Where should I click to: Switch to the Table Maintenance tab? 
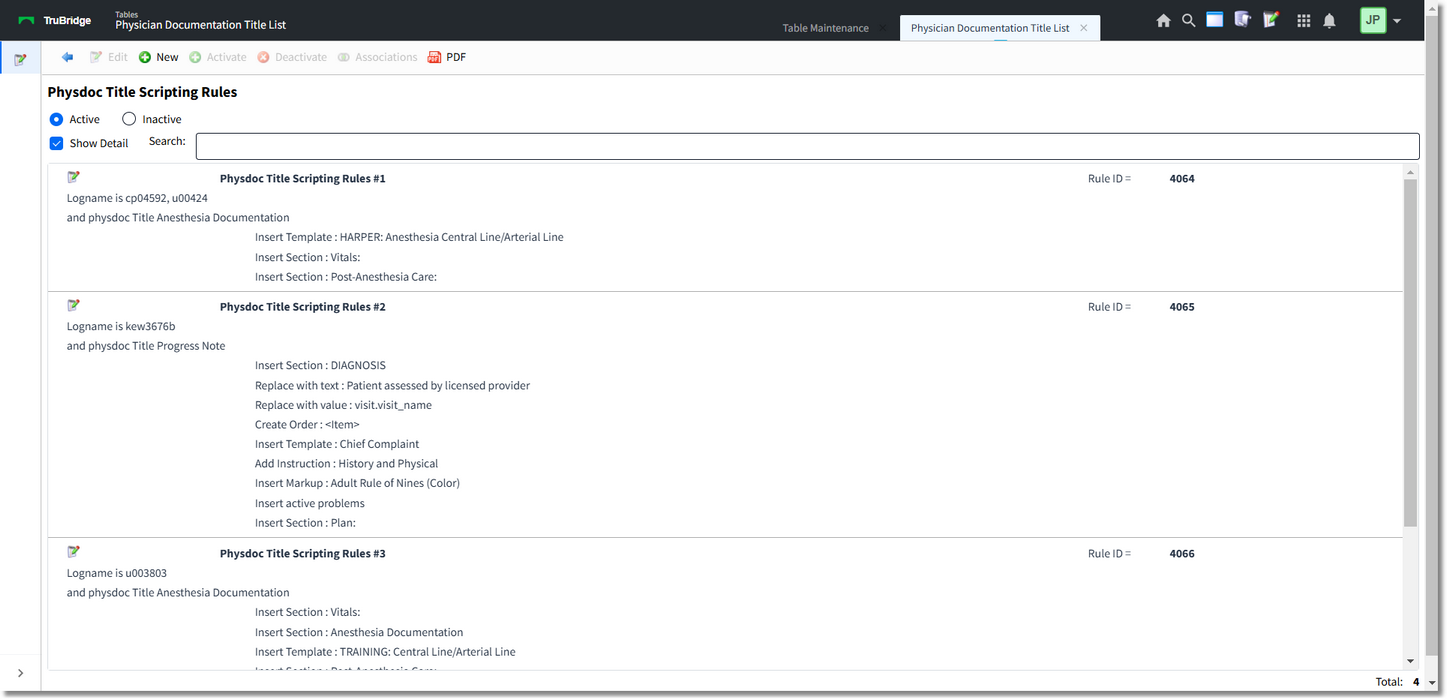(x=825, y=28)
